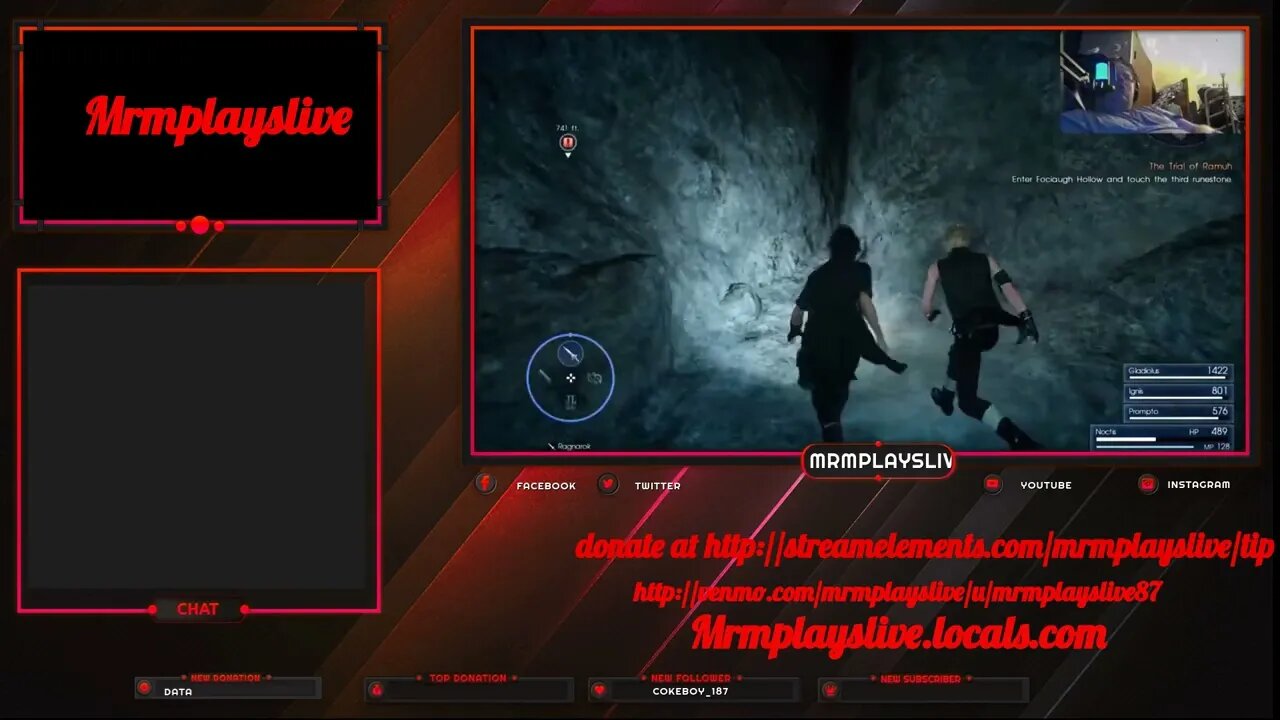
Task: Click the empty New Subscriber field
Action: (923, 690)
